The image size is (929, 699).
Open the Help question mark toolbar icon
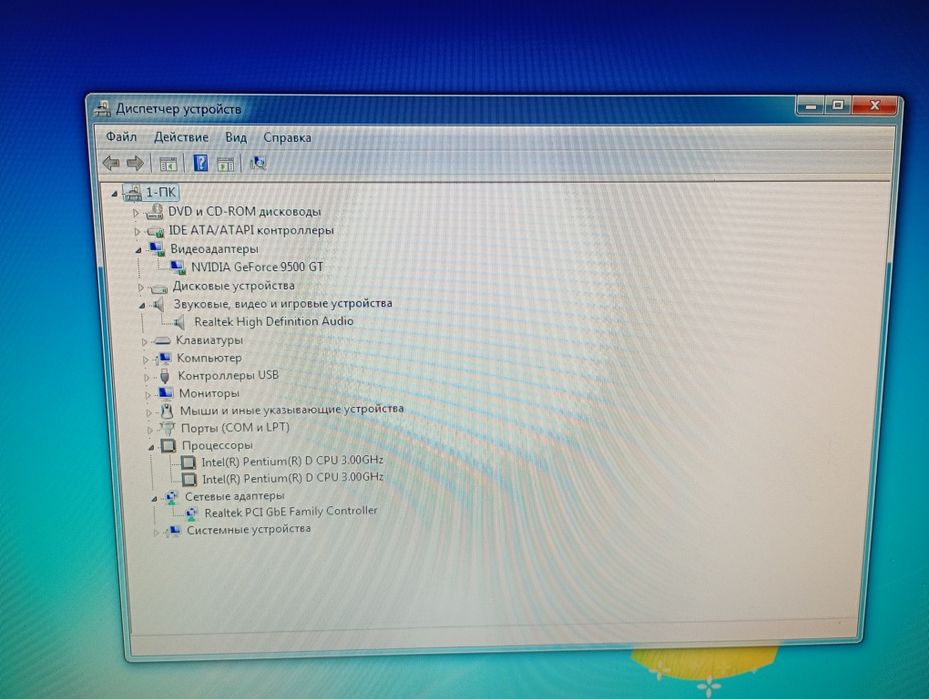click(x=201, y=163)
